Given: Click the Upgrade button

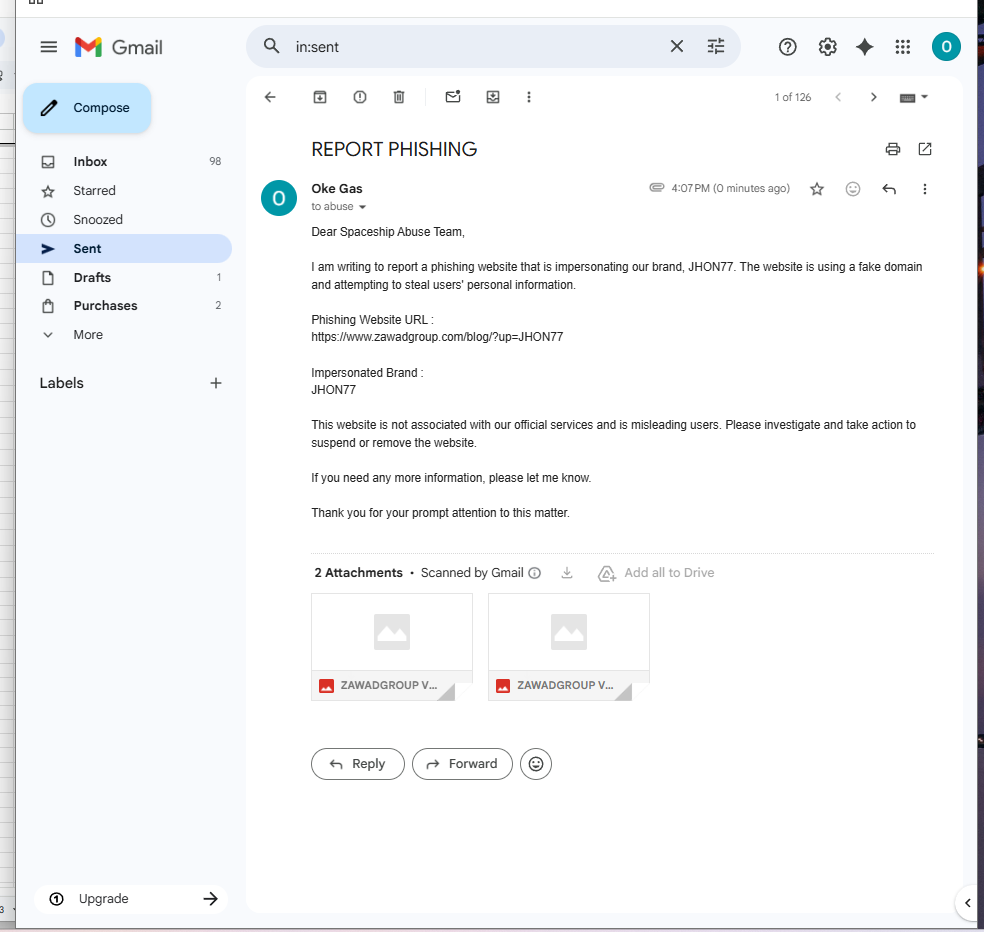Looking at the screenshot, I should click(131, 899).
